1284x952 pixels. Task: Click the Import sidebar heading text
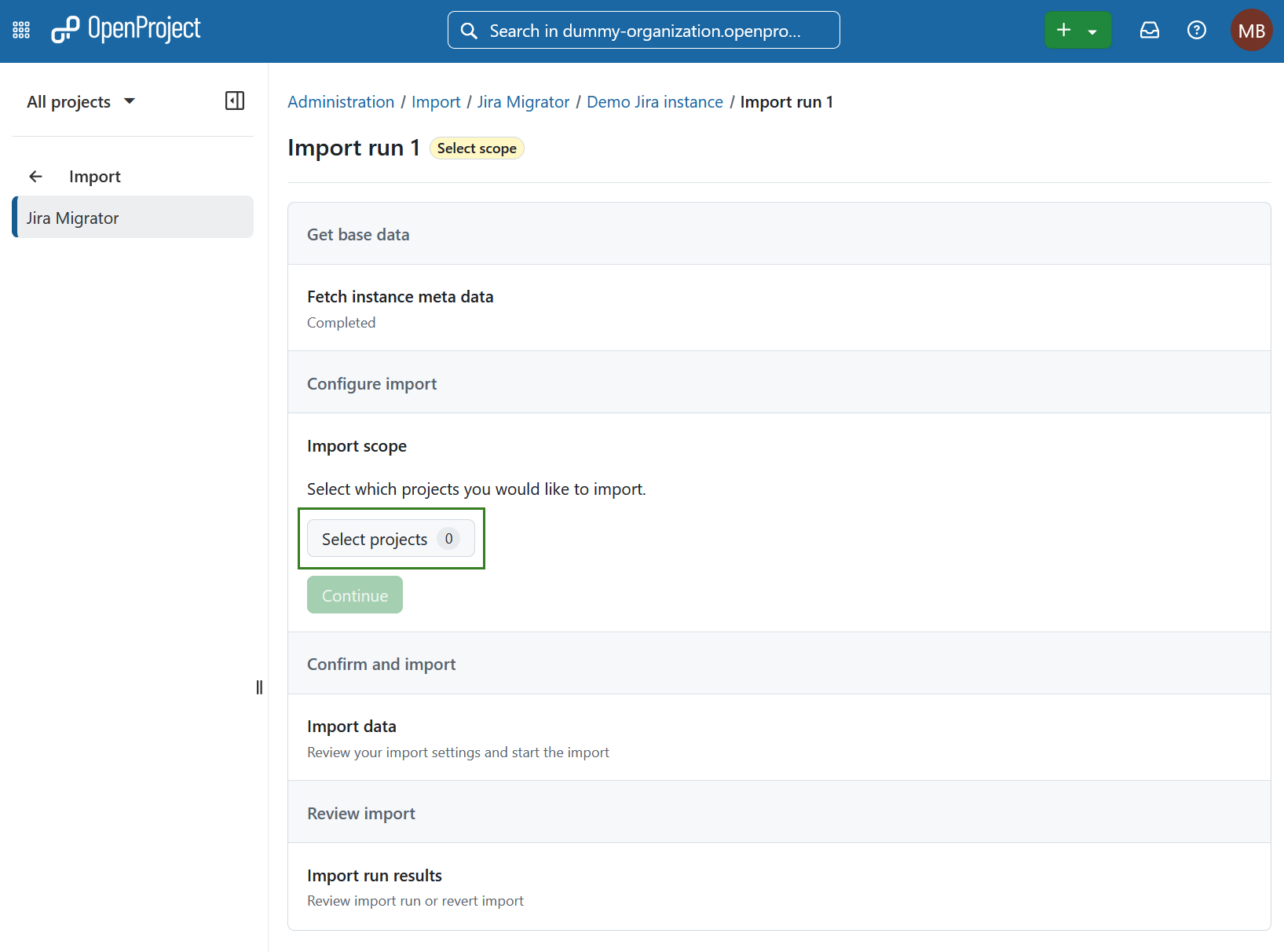95,177
